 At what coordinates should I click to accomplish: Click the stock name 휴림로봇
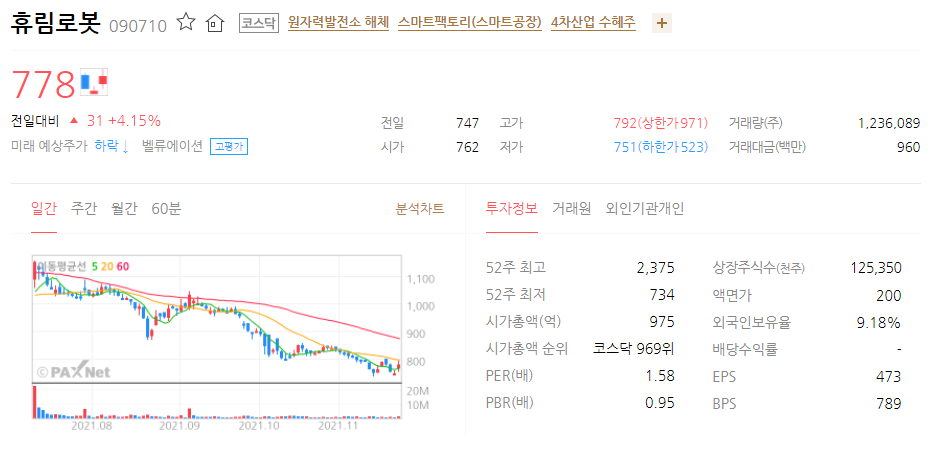[56, 23]
